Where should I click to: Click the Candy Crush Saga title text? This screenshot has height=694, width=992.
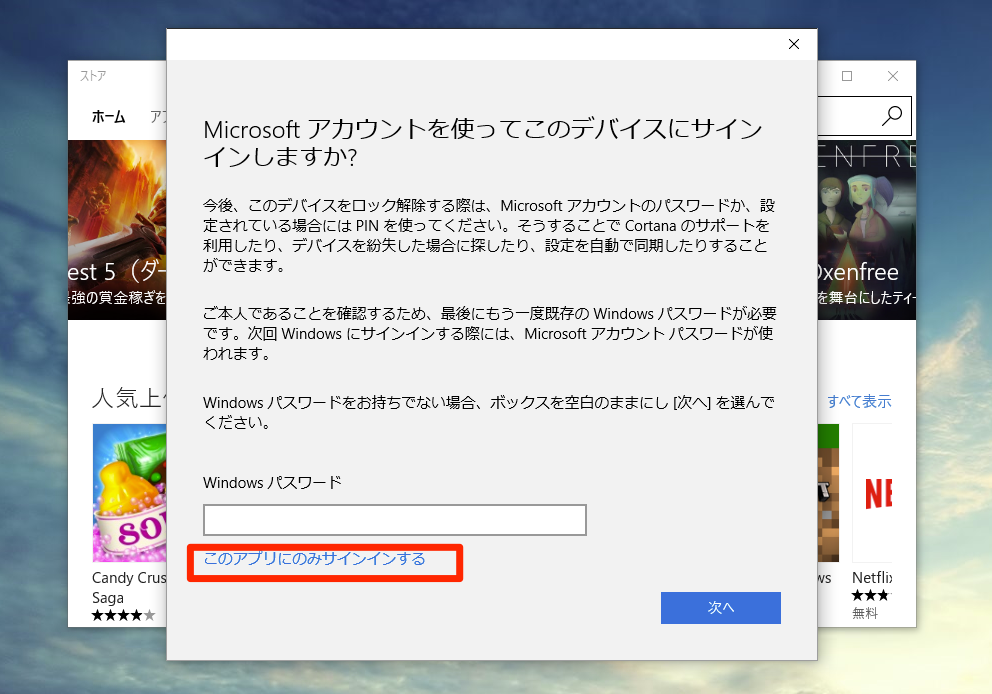click(x=129, y=588)
